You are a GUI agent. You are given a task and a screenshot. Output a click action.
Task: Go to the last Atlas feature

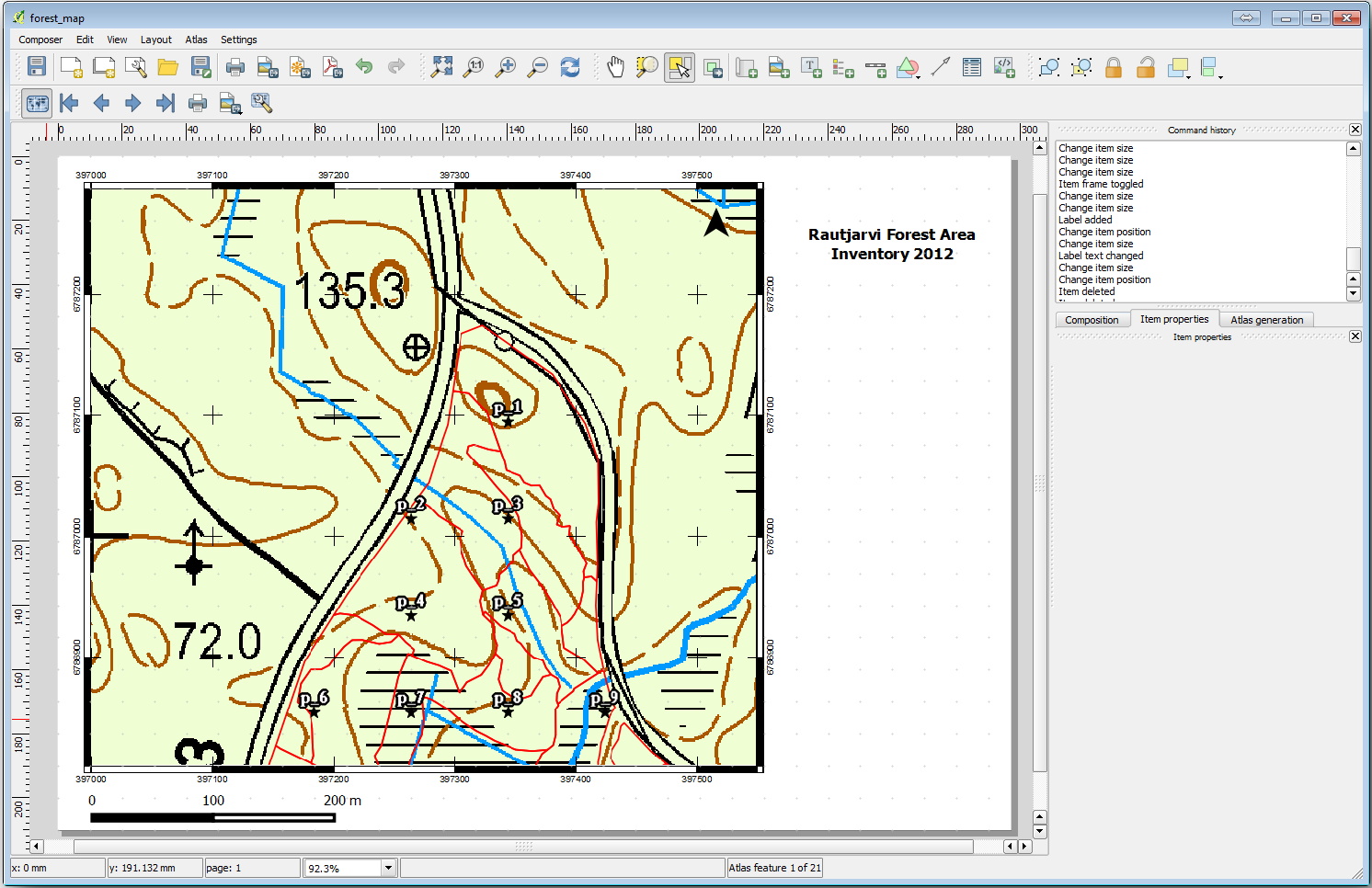click(x=165, y=103)
